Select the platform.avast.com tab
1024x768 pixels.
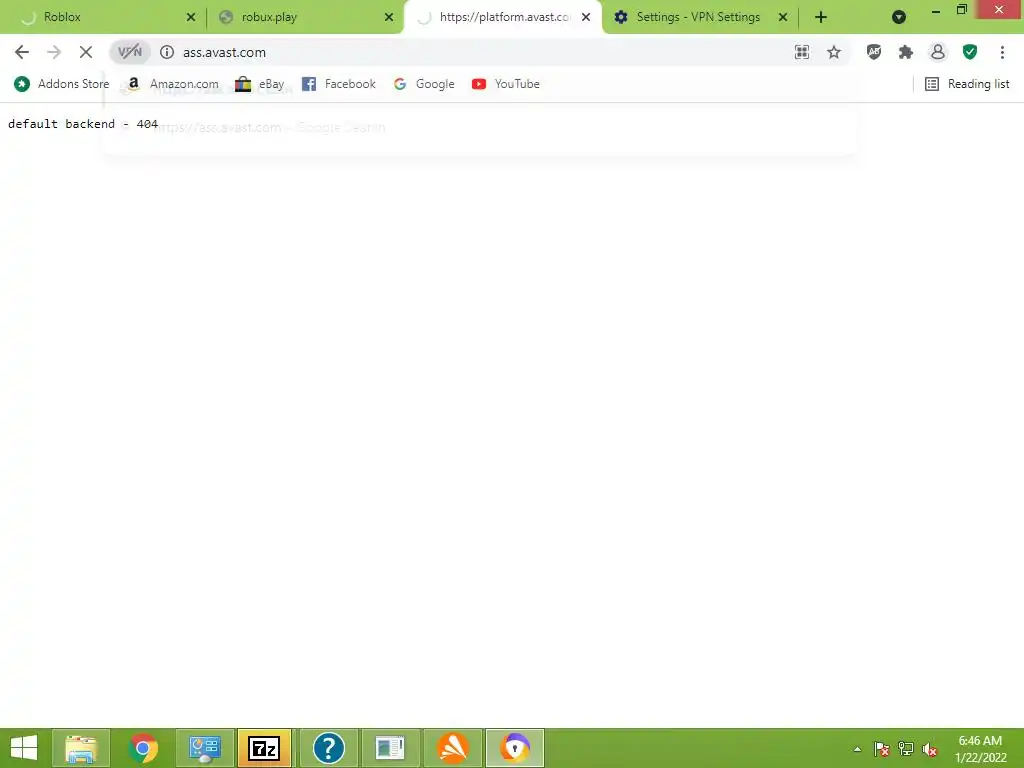(x=502, y=17)
